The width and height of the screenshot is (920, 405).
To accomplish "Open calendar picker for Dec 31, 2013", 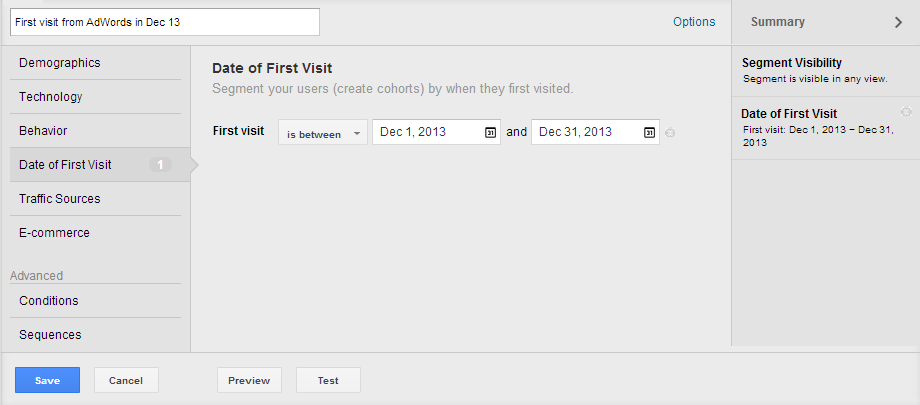I will tap(649, 133).
